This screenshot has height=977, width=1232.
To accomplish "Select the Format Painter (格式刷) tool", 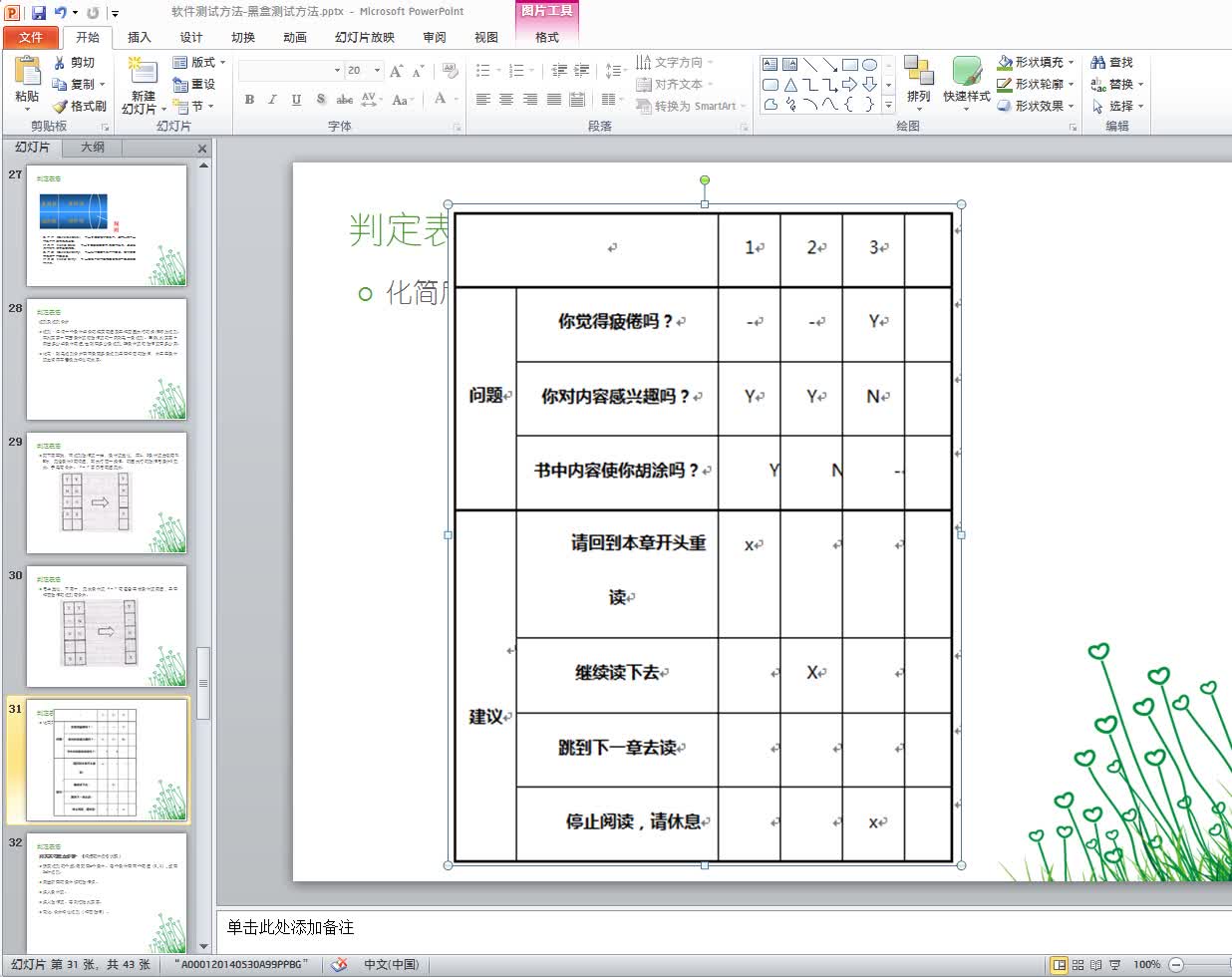I will [x=81, y=107].
